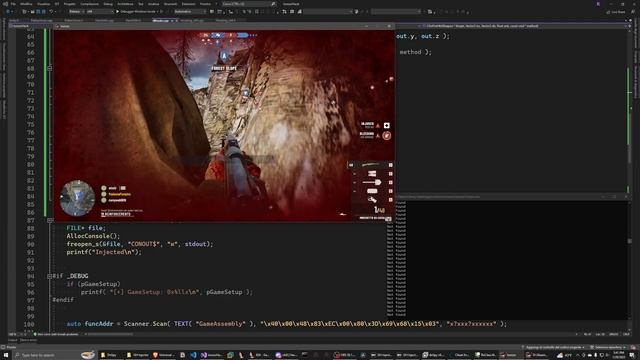Open the Visualizza menu
Screen dimensions: 640x360
(43, 4)
